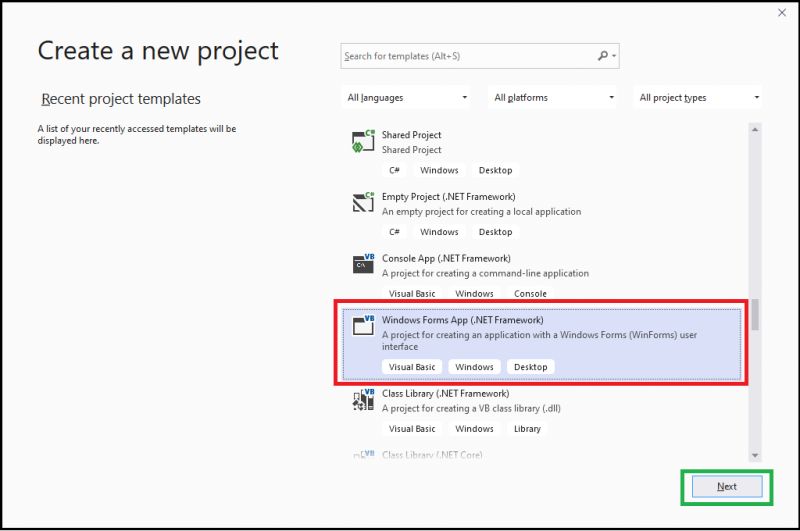Click Windows tag under Console App
800x531 pixels.
click(x=474, y=294)
